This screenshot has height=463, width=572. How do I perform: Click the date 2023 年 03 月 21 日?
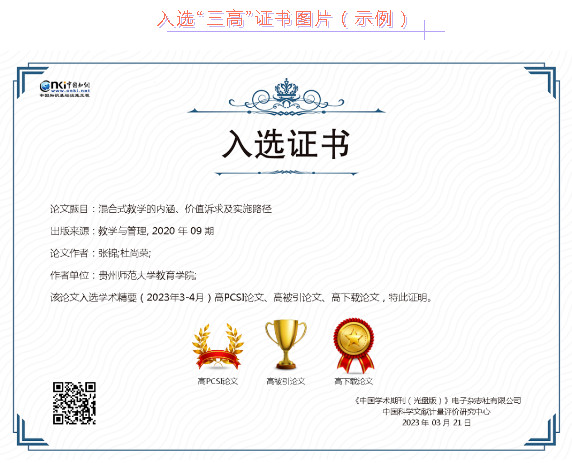tap(436, 423)
